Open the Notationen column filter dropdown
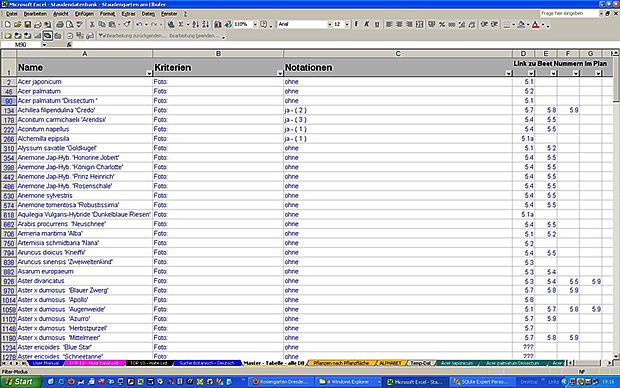The height and width of the screenshot is (388, 620). pyautogui.click(x=508, y=73)
